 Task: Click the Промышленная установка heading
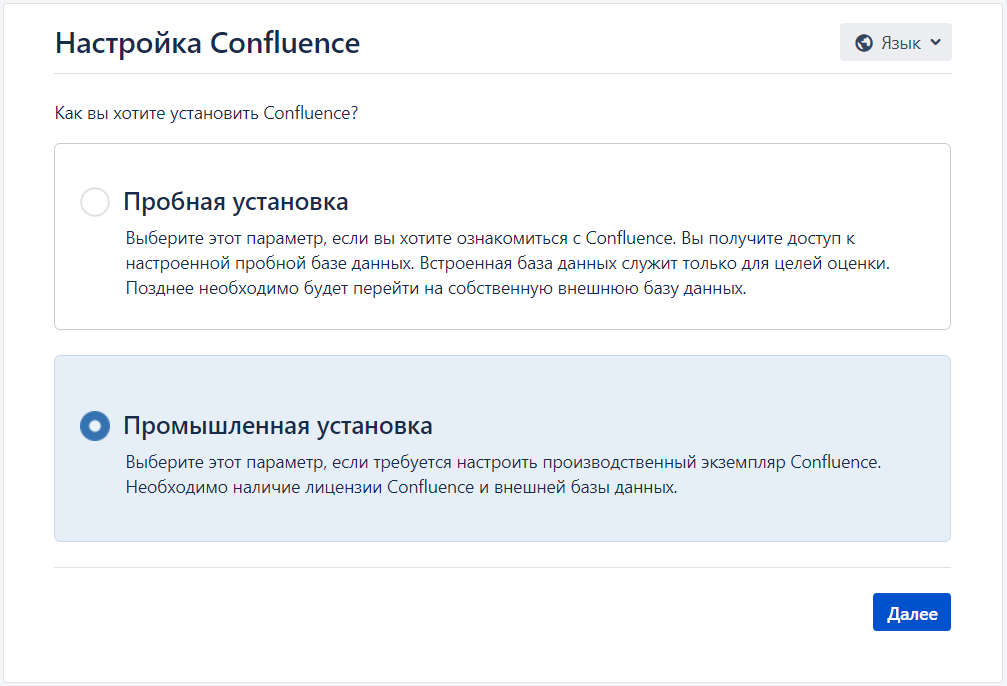pyautogui.click(x=277, y=426)
